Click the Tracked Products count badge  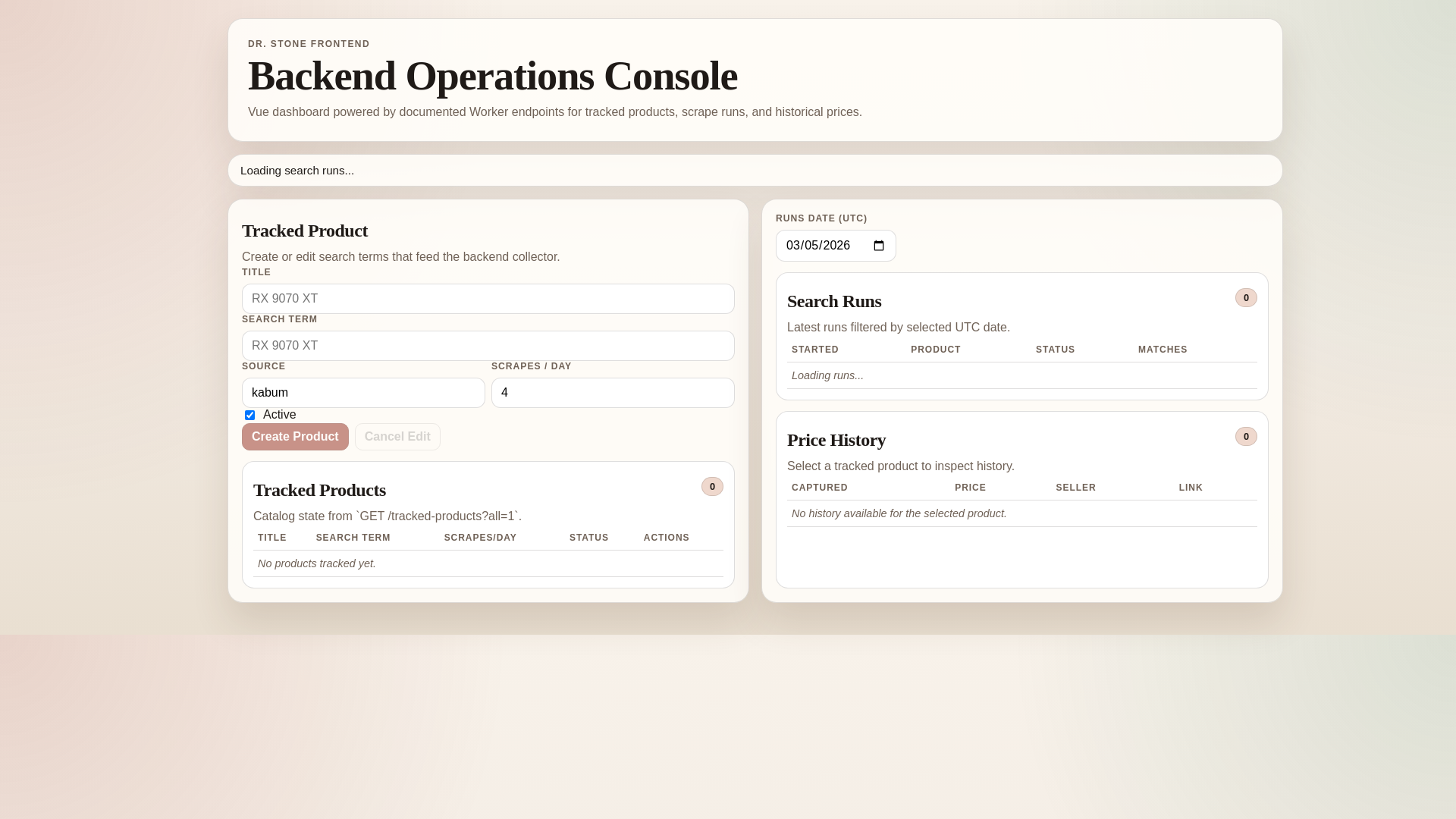(x=712, y=487)
